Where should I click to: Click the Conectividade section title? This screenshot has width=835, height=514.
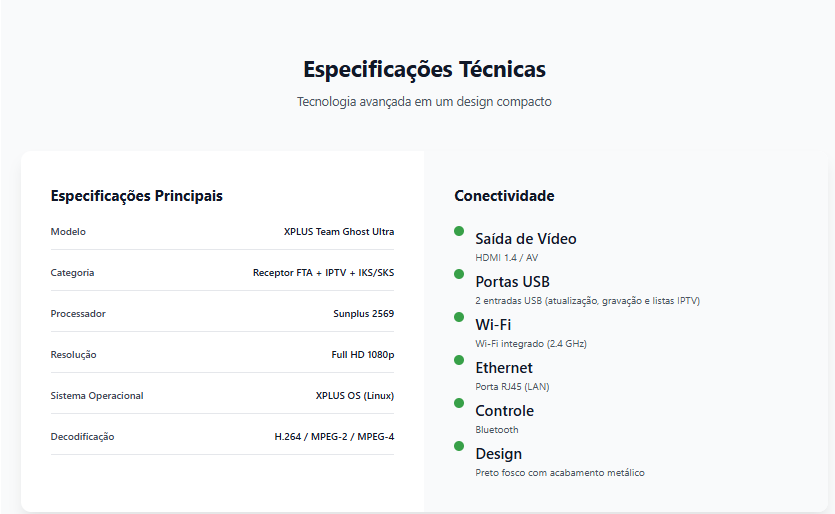[504, 196]
